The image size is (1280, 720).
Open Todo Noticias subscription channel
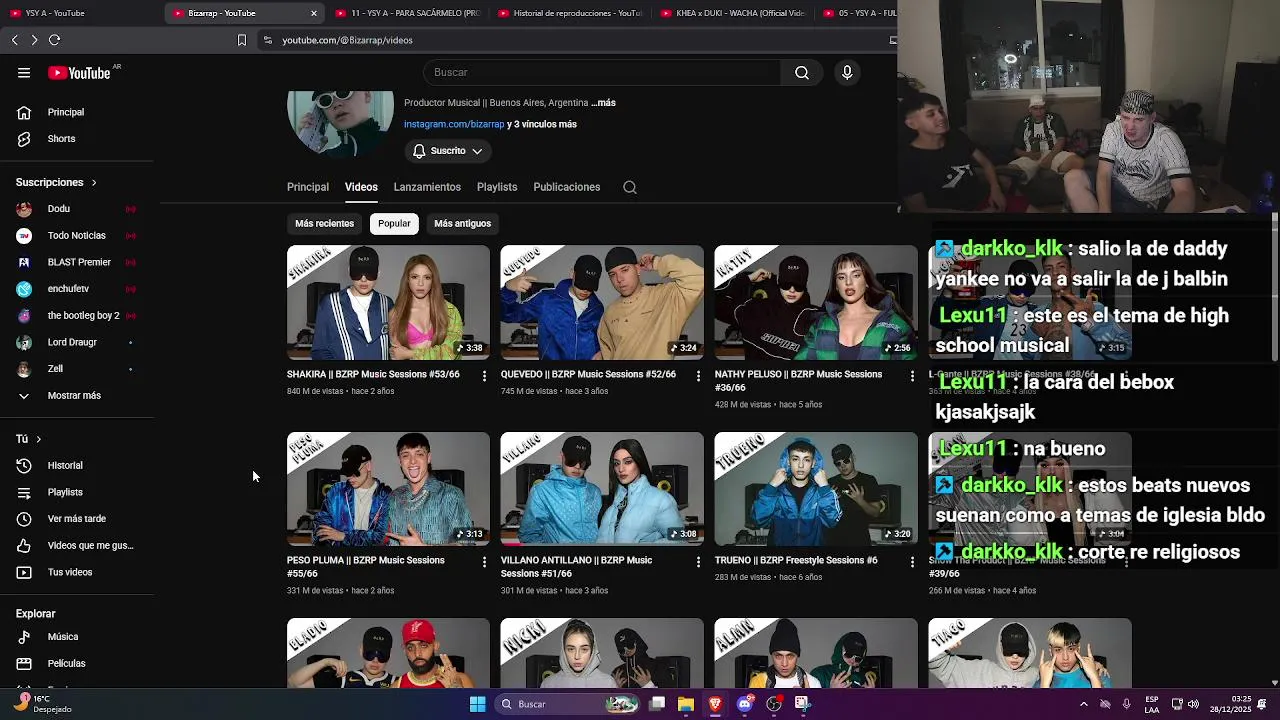click(77, 235)
